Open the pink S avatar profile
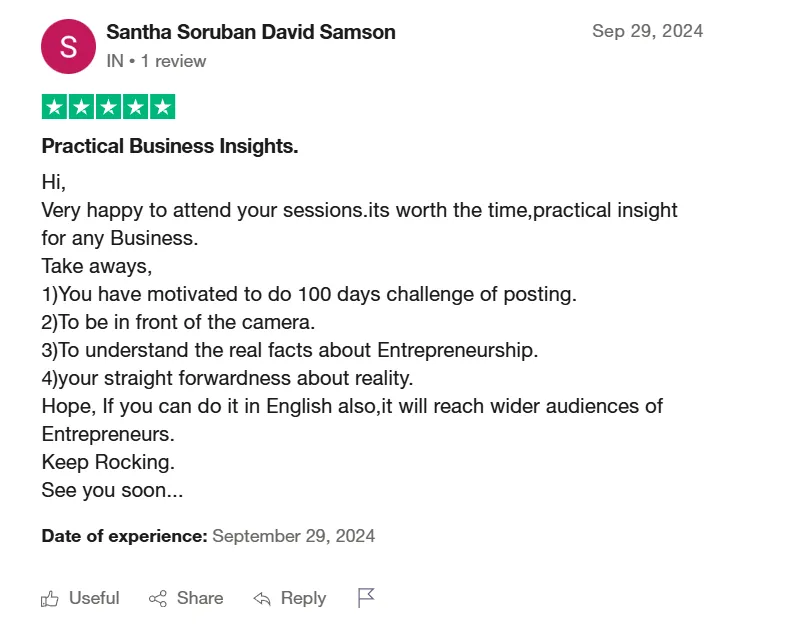Image resolution: width=786 pixels, height=633 pixels. 69,47
